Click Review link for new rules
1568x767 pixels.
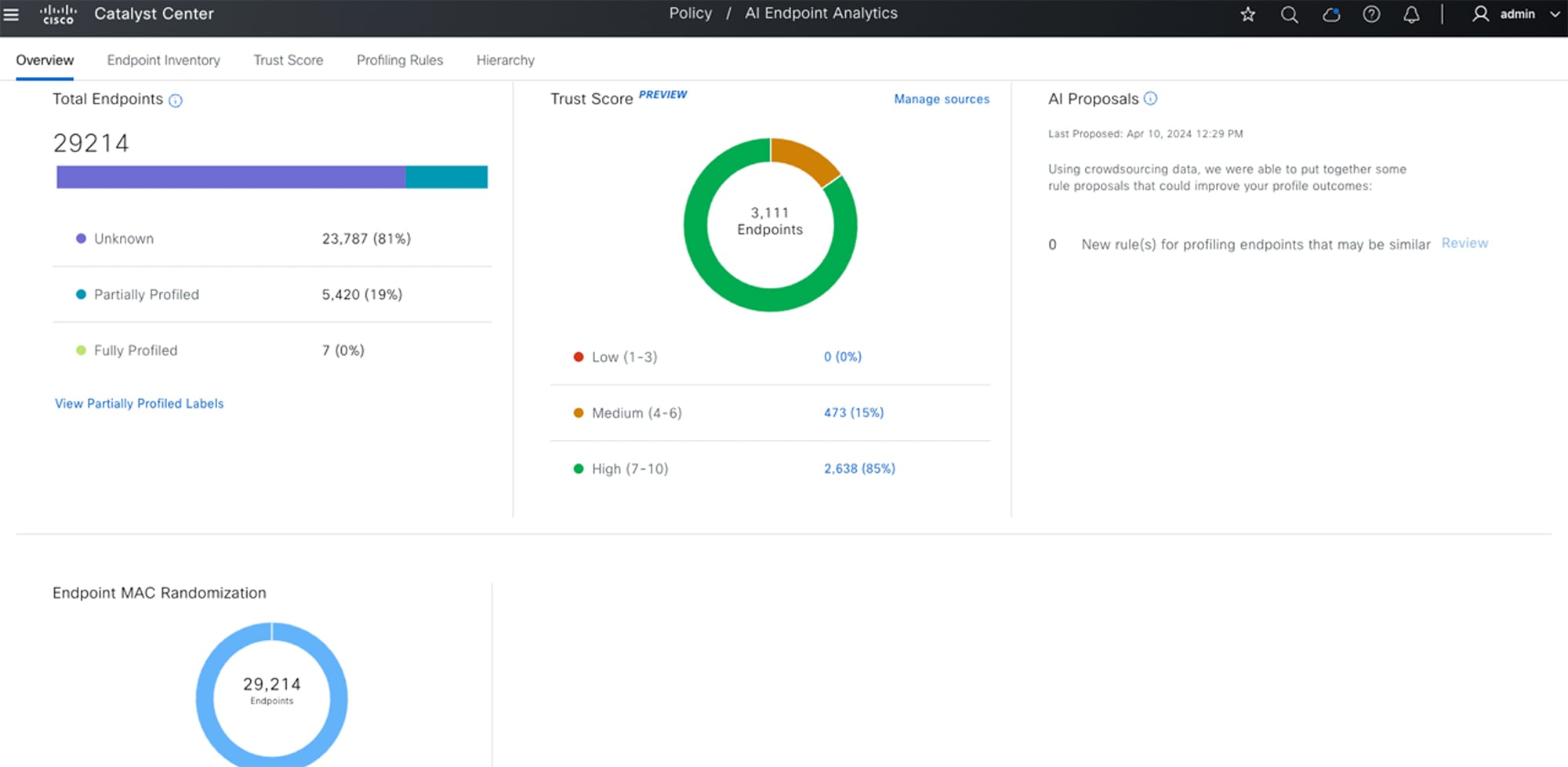pyautogui.click(x=1465, y=243)
